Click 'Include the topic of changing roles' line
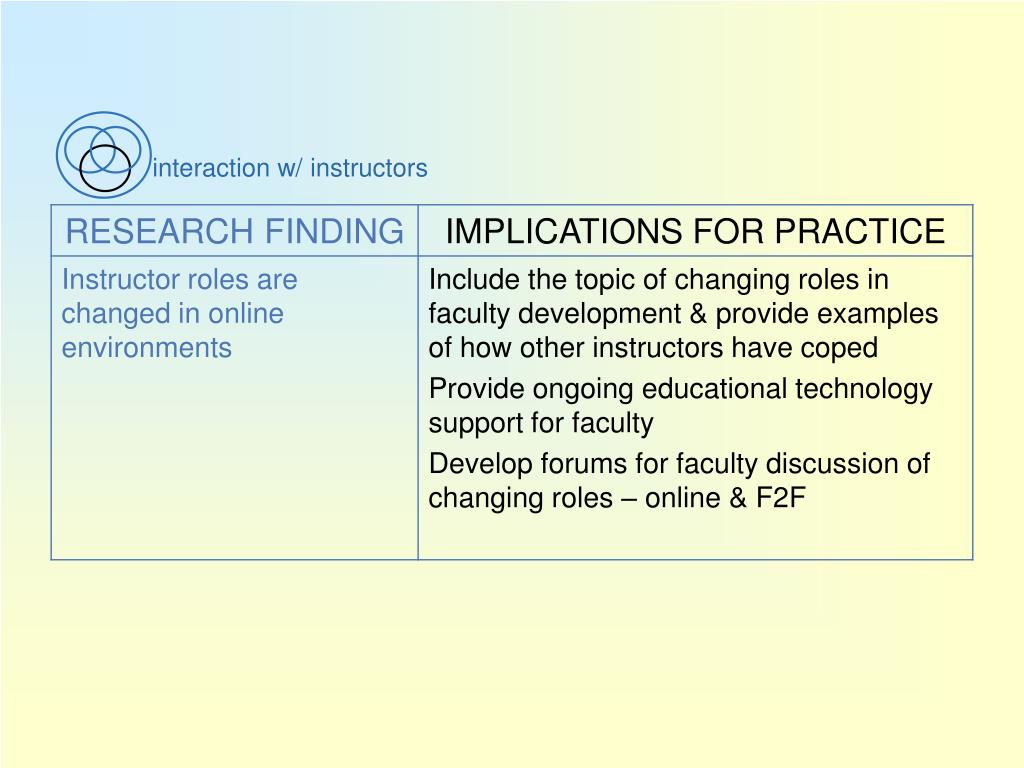 658,280
